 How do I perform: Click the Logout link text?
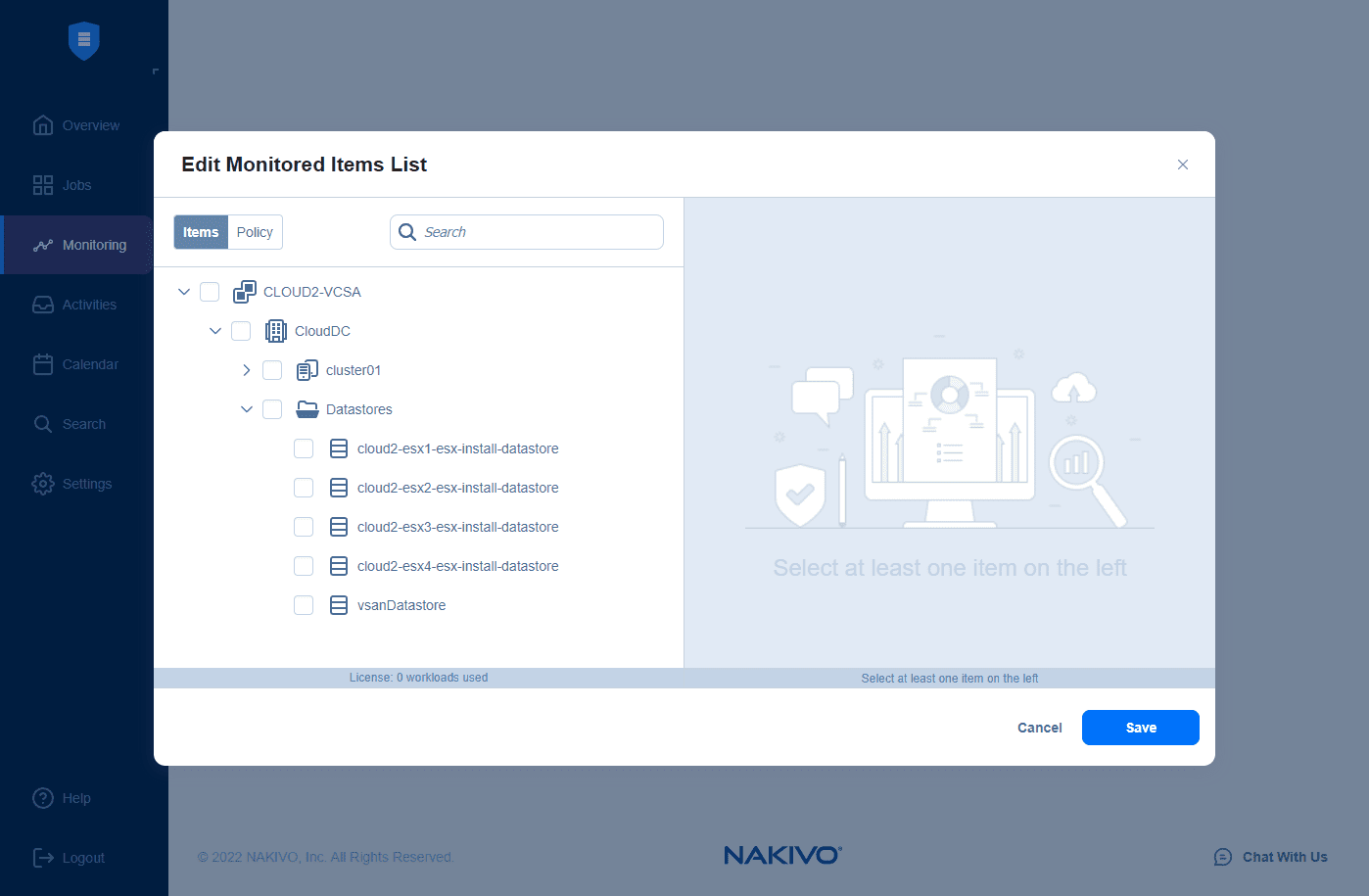pyautogui.click(x=83, y=858)
